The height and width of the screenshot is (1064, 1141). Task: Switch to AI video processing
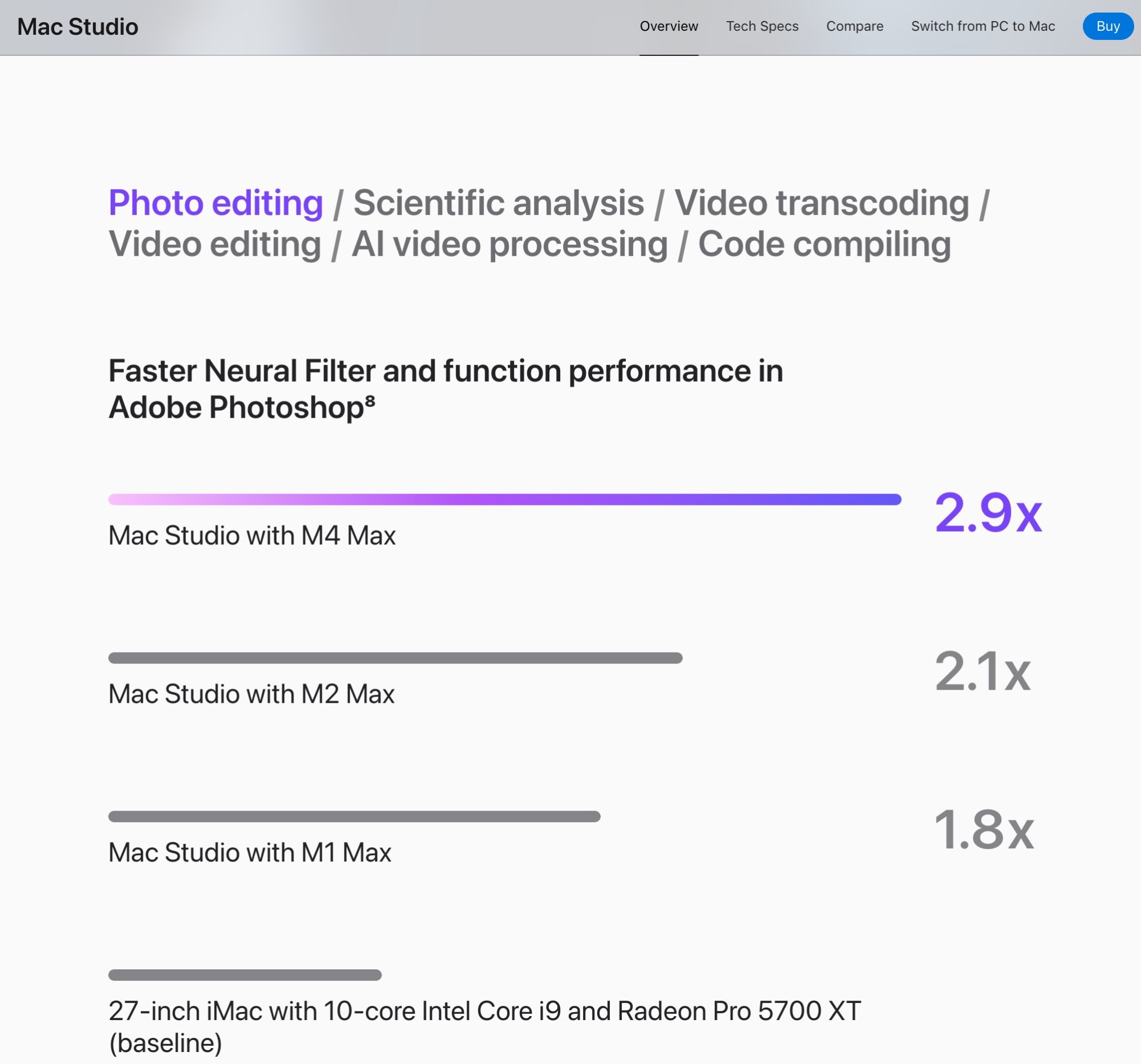(509, 245)
